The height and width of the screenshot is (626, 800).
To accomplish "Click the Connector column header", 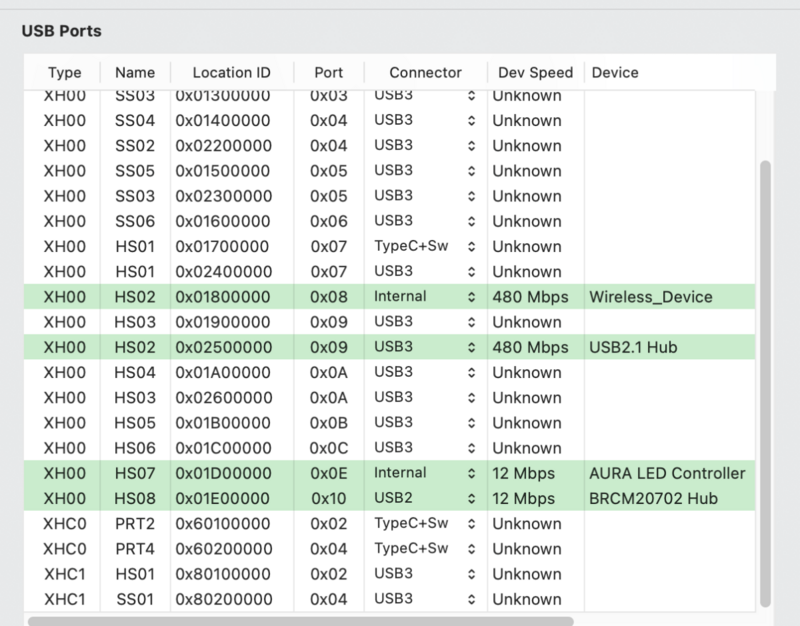I will pyautogui.click(x=425, y=72).
